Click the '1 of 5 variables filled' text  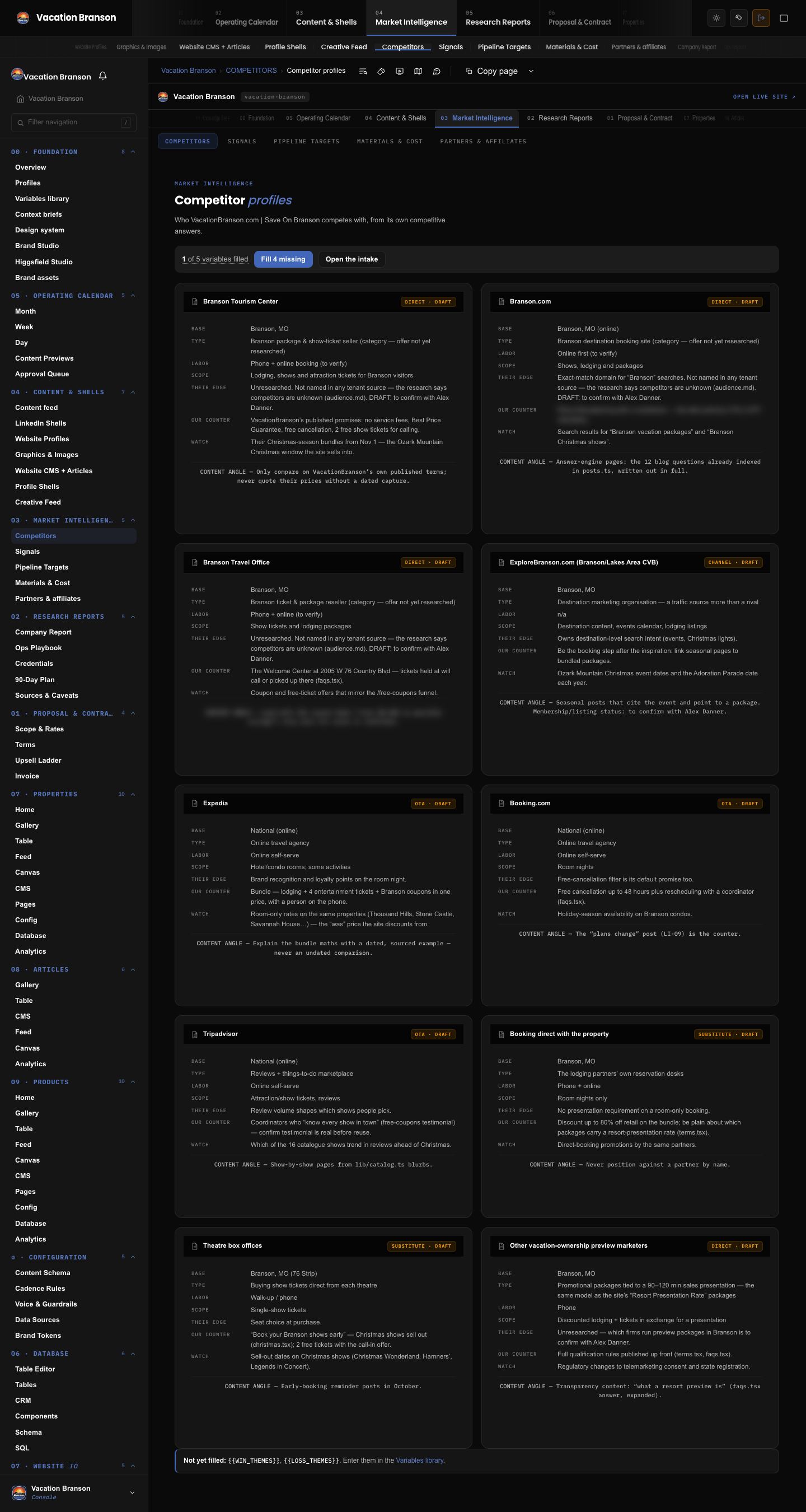[x=215, y=259]
